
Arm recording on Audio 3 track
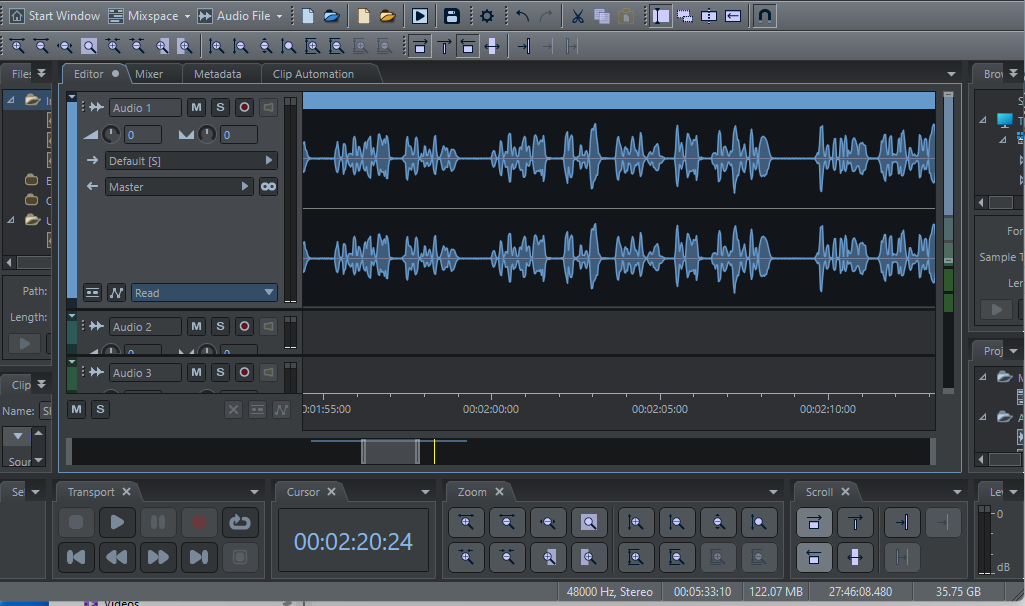tap(244, 373)
